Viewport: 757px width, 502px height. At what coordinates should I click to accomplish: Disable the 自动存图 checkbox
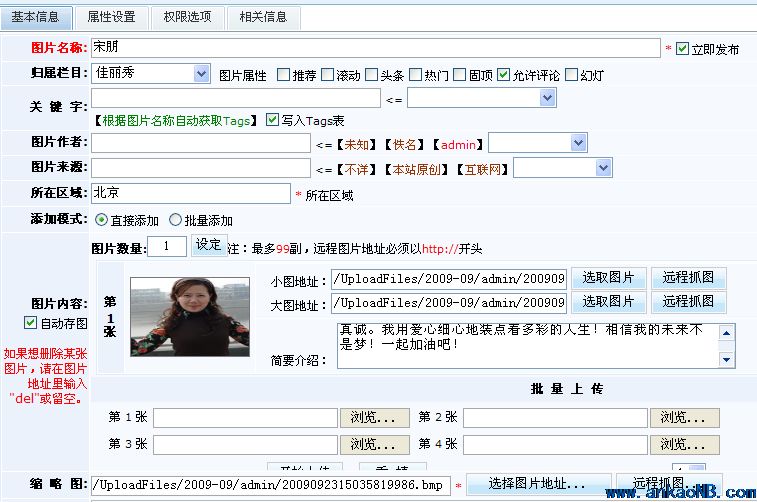click(x=30, y=323)
